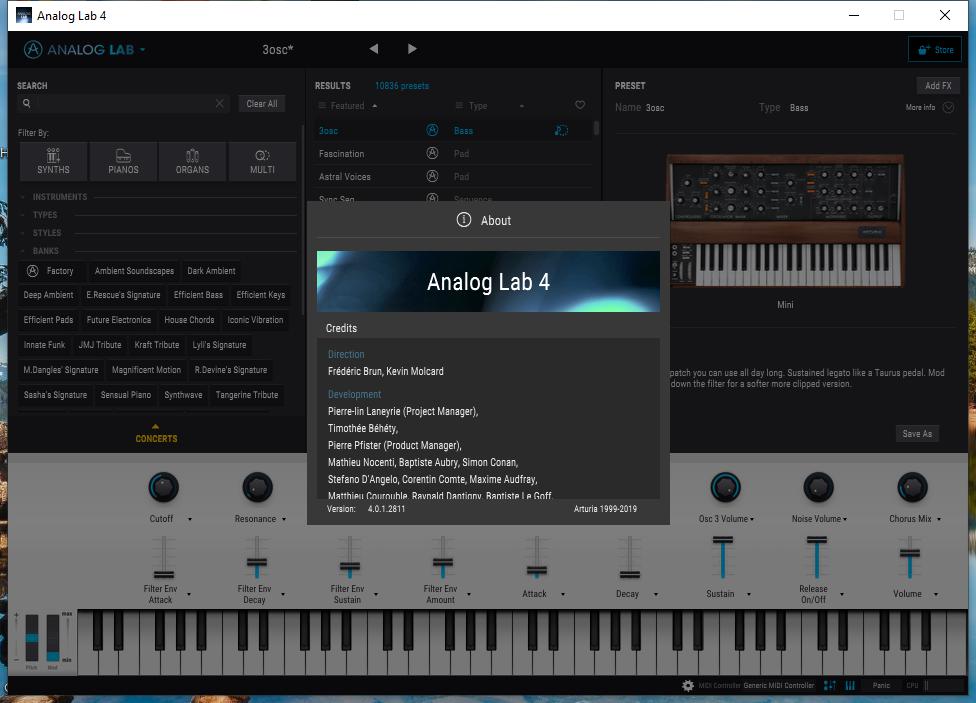Click the About info icon
Screen dimensions: 976x703
(464, 220)
